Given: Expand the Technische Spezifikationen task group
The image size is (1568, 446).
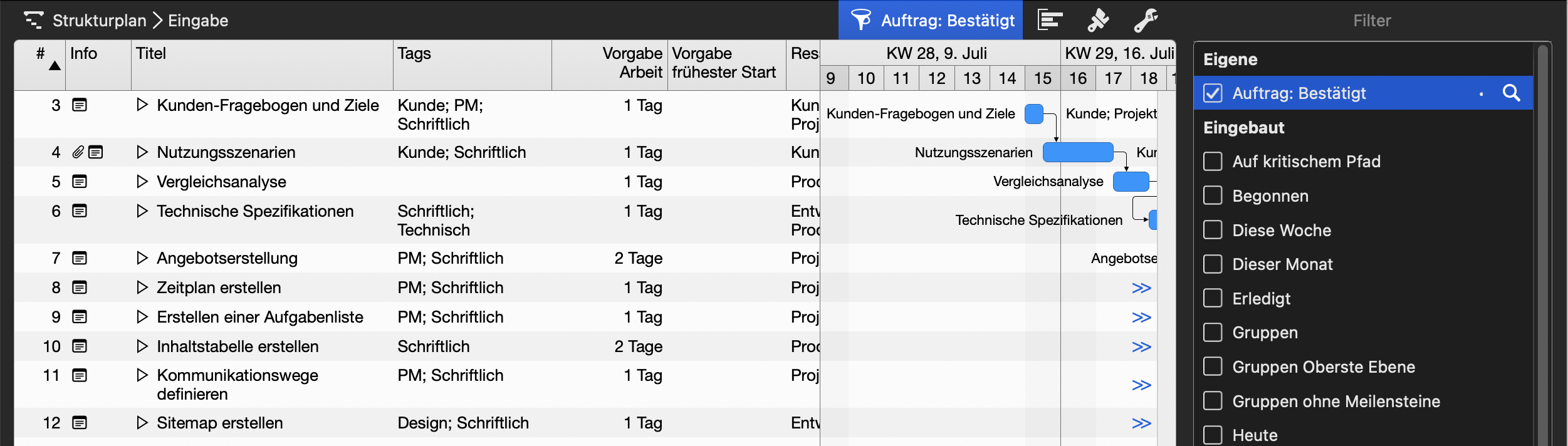Looking at the screenshot, I should pos(142,211).
